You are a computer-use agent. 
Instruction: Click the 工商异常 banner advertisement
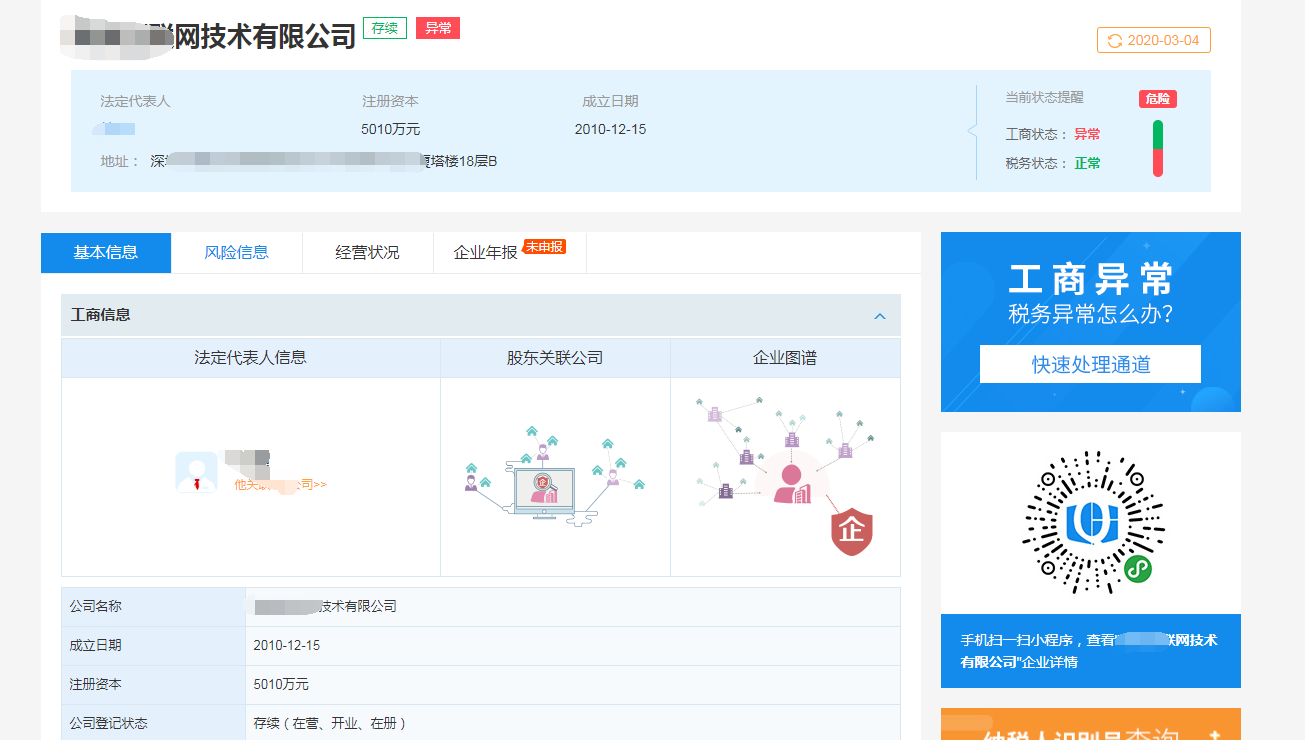point(1090,290)
